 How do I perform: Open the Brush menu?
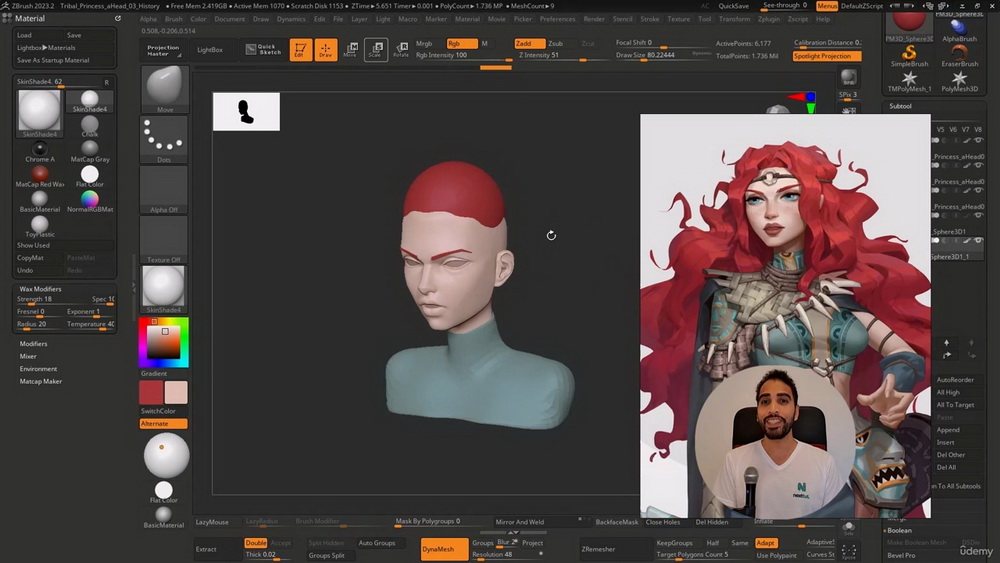[x=173, y=19]
